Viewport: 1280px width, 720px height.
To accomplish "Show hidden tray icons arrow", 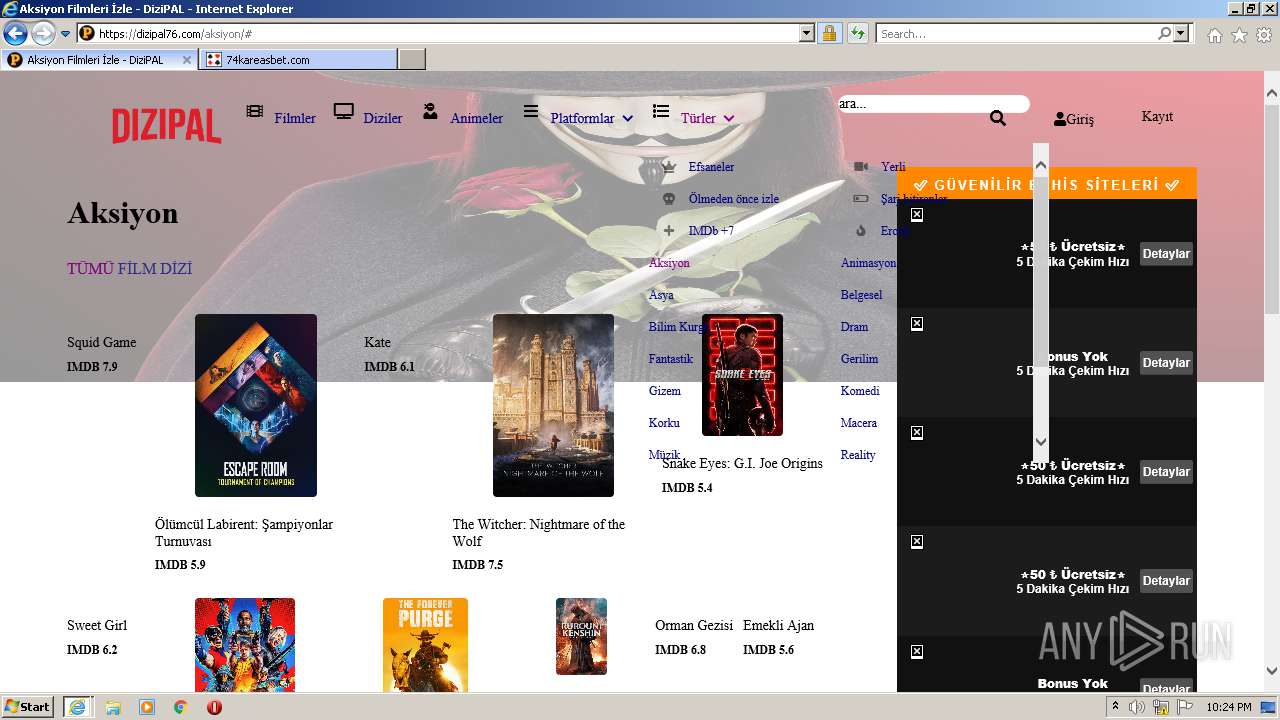I will 1115,707.
